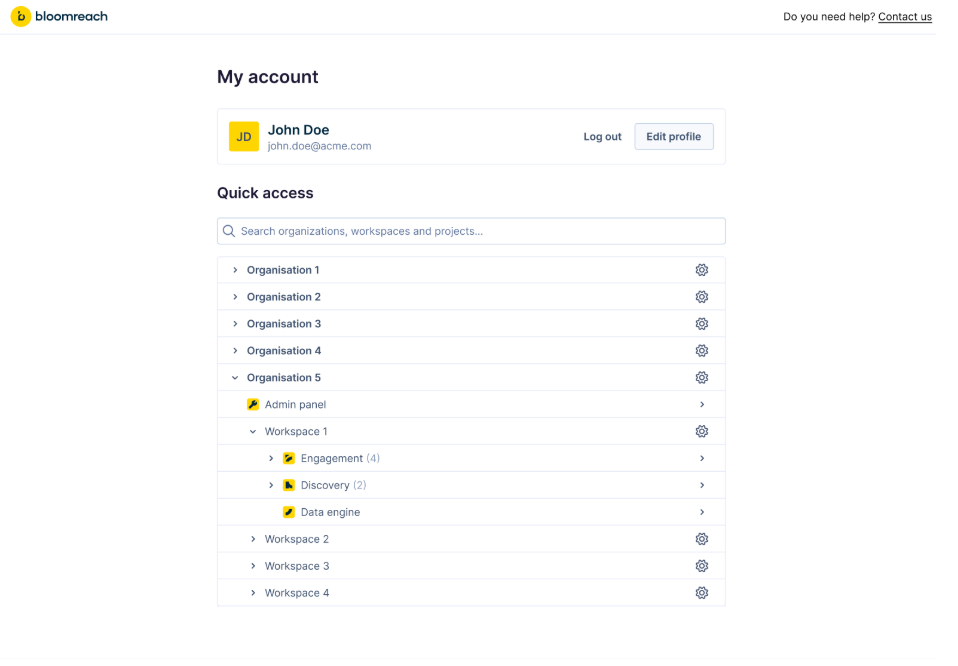
Task: Open Discovery via right arrow
Action: click(x=702, y=485)
